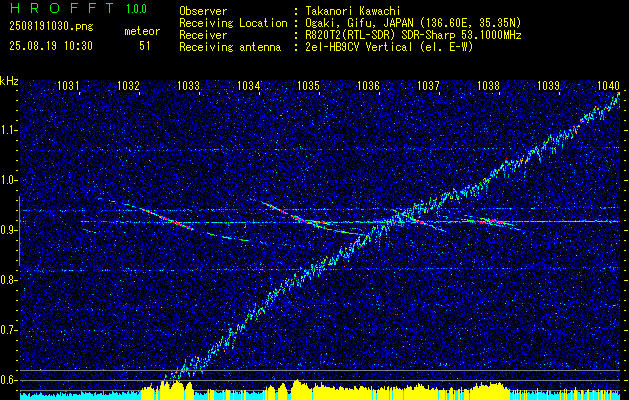629x400 pixels.
Task: Click the 0.7 frequency axis label
Action: 8,330
